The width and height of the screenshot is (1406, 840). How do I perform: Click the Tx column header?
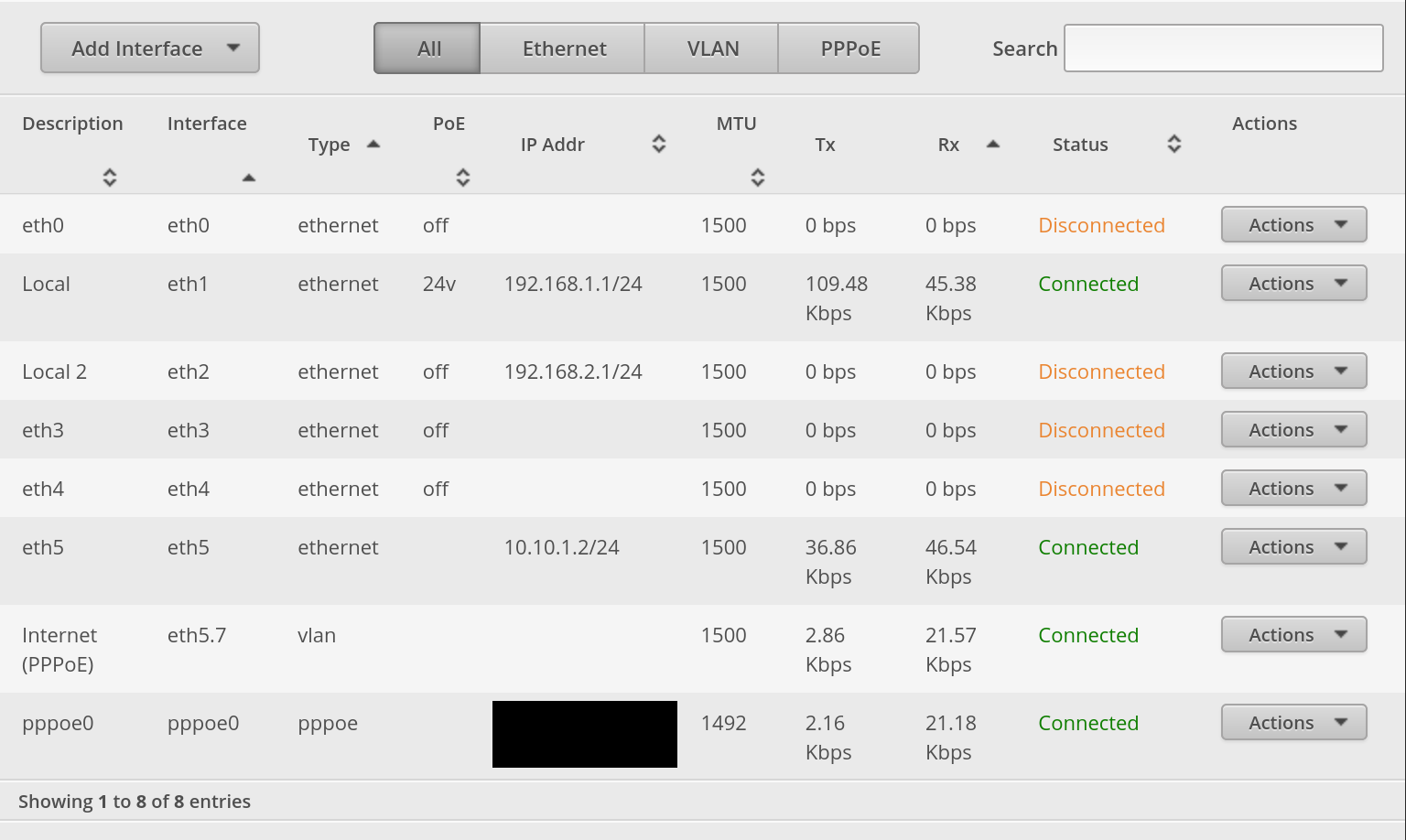coord(825,145)
